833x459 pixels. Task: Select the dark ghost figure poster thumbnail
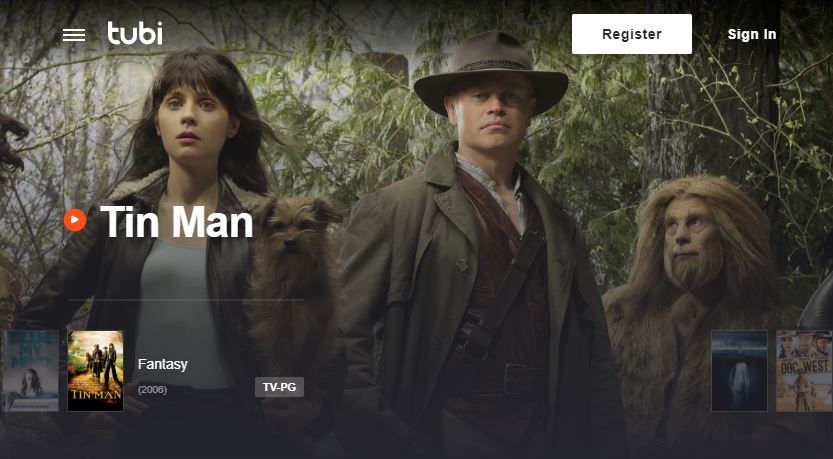click(x=740, y=371)
